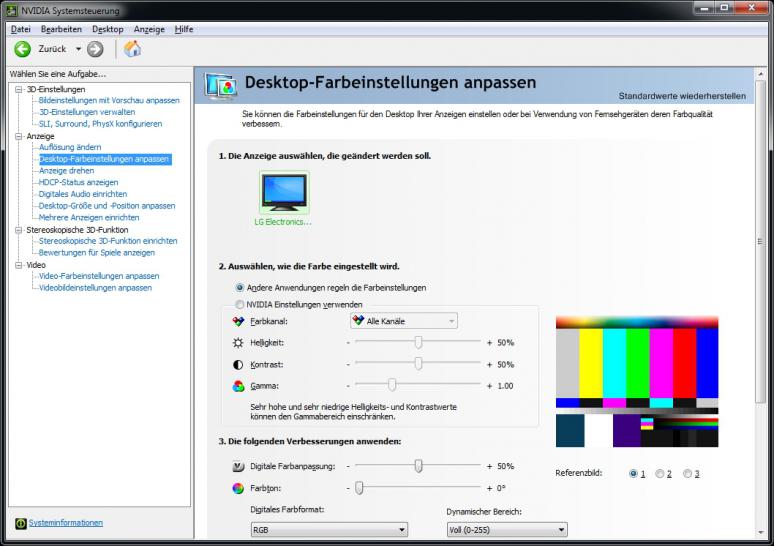This screenshot has height=546, width=774.
Task: Click the Desktop-Farbeinstellungen header monitor icon
Action: point(220,86)
